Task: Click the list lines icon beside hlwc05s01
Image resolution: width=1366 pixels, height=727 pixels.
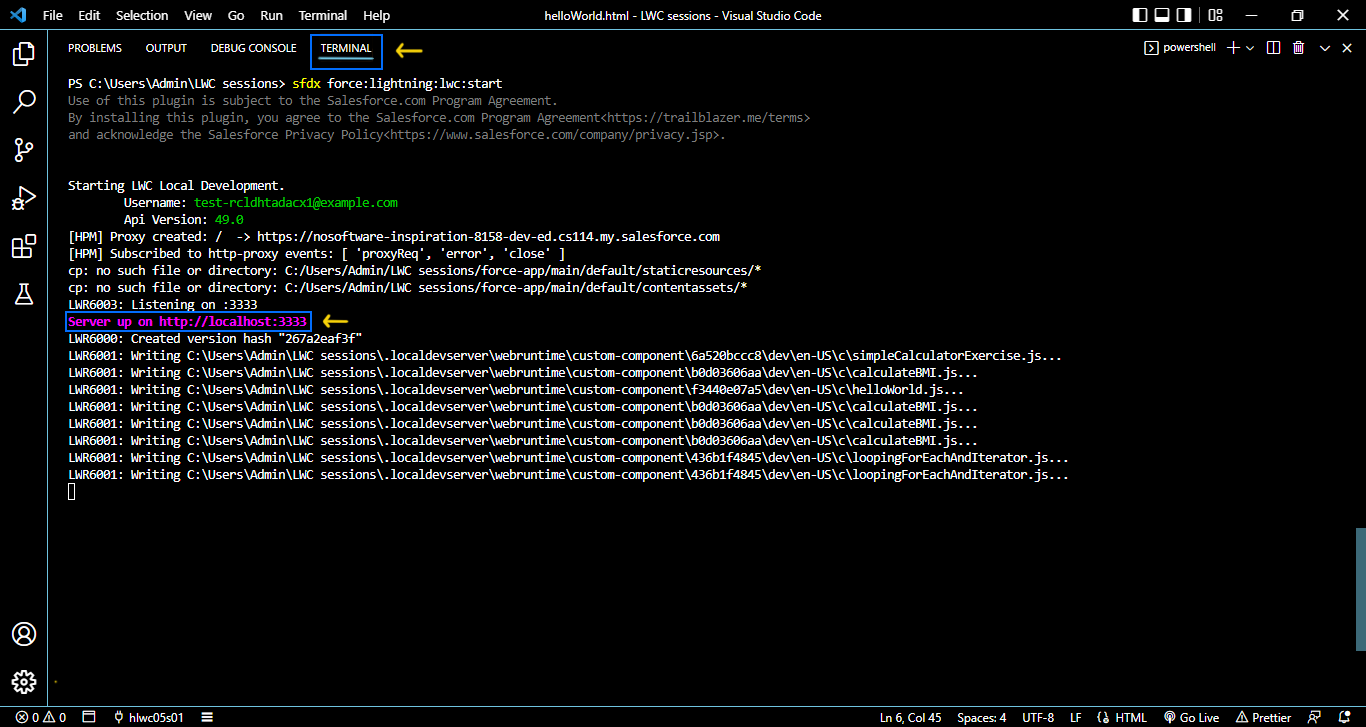Action: tap(207, 717)
